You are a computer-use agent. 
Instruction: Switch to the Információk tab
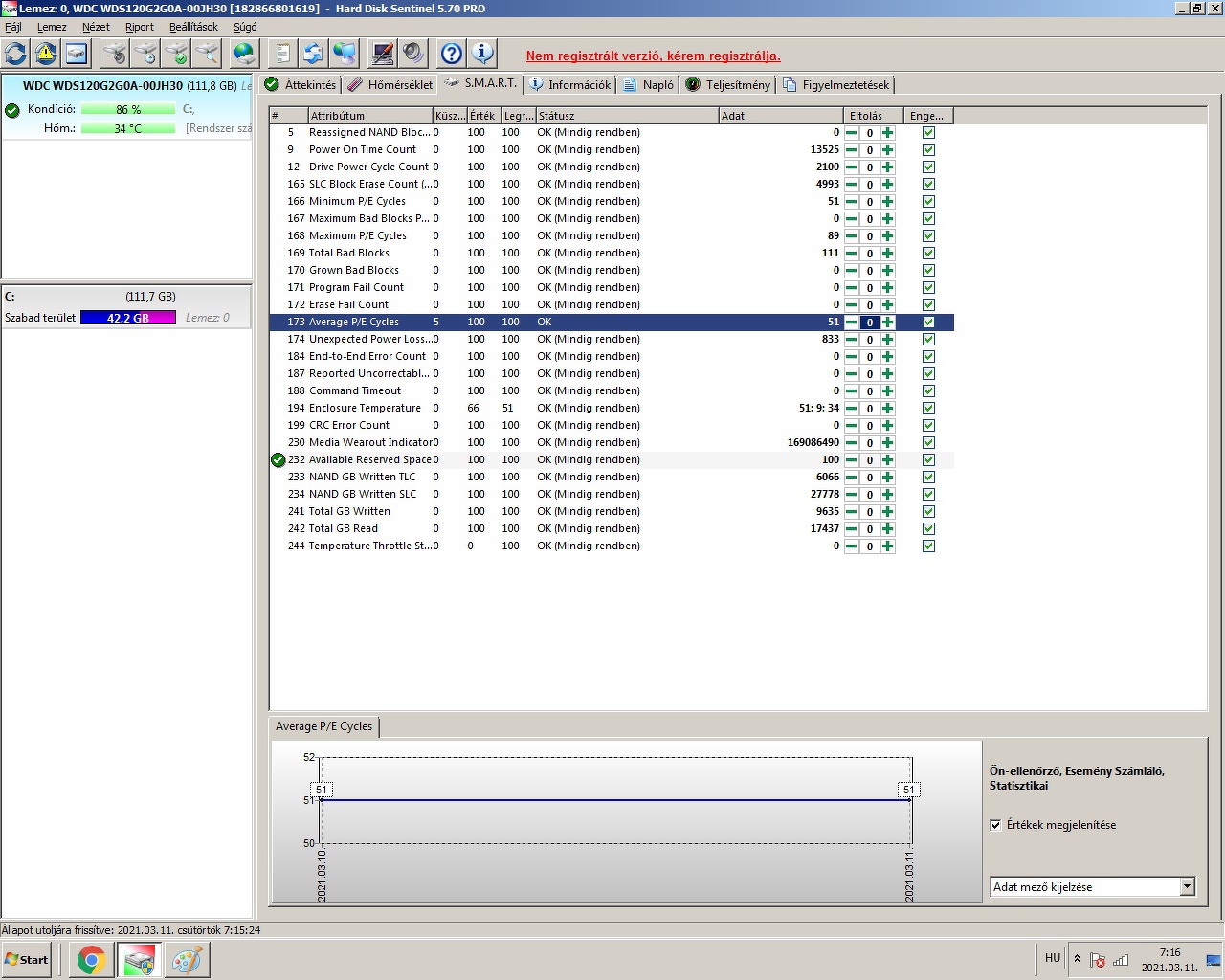[x=570, y=85]
